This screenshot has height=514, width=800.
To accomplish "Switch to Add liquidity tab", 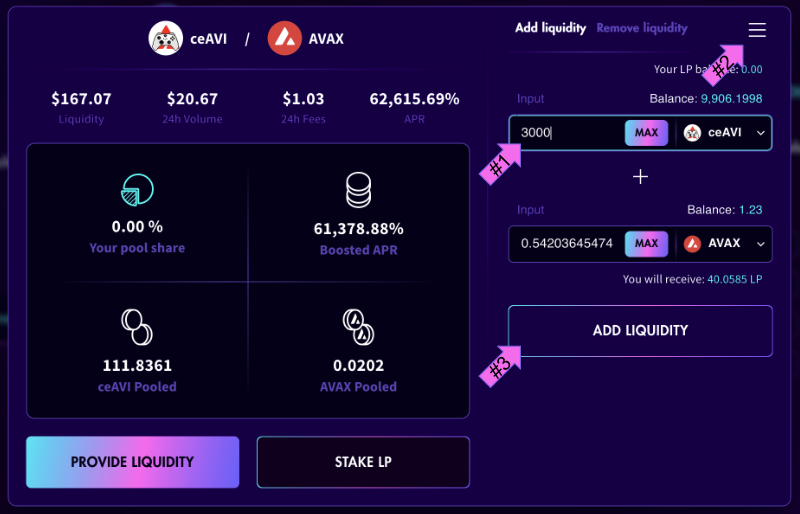I will [550, 28].
